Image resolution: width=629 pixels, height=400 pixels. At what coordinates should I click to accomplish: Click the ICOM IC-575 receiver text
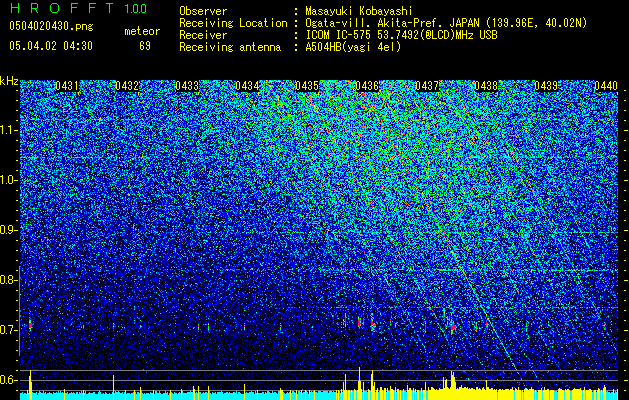401,35
